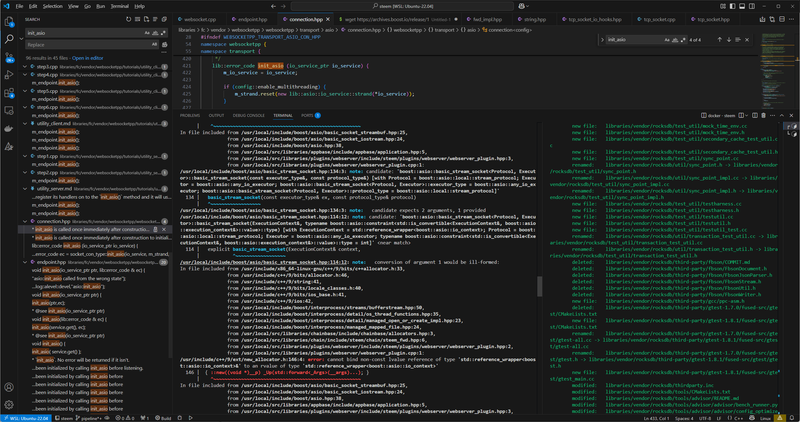Close the editor find widget
This screenshot has height=422, width=800.
coord(747,39)
